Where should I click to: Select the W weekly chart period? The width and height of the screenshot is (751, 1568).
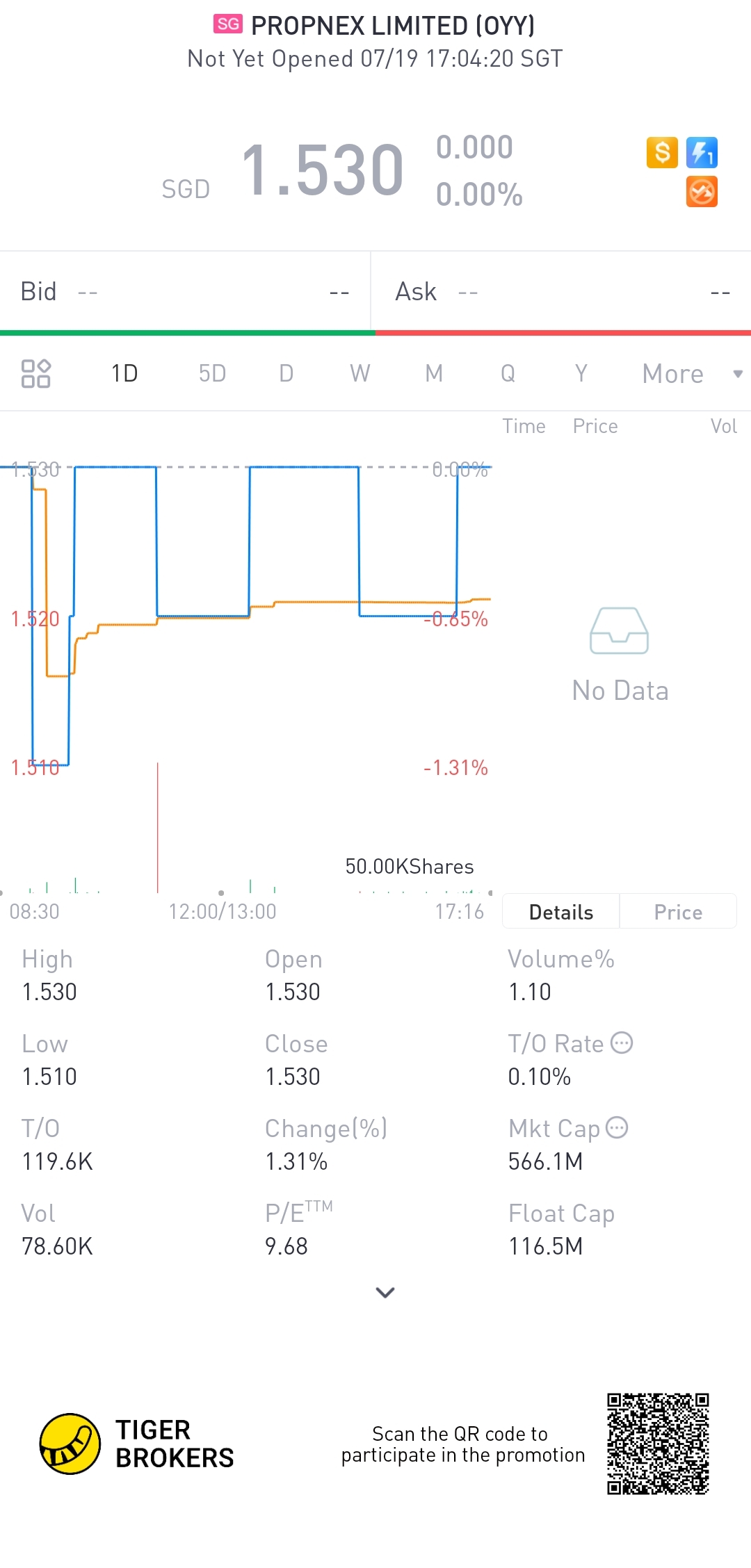click(x=360, y=374)
